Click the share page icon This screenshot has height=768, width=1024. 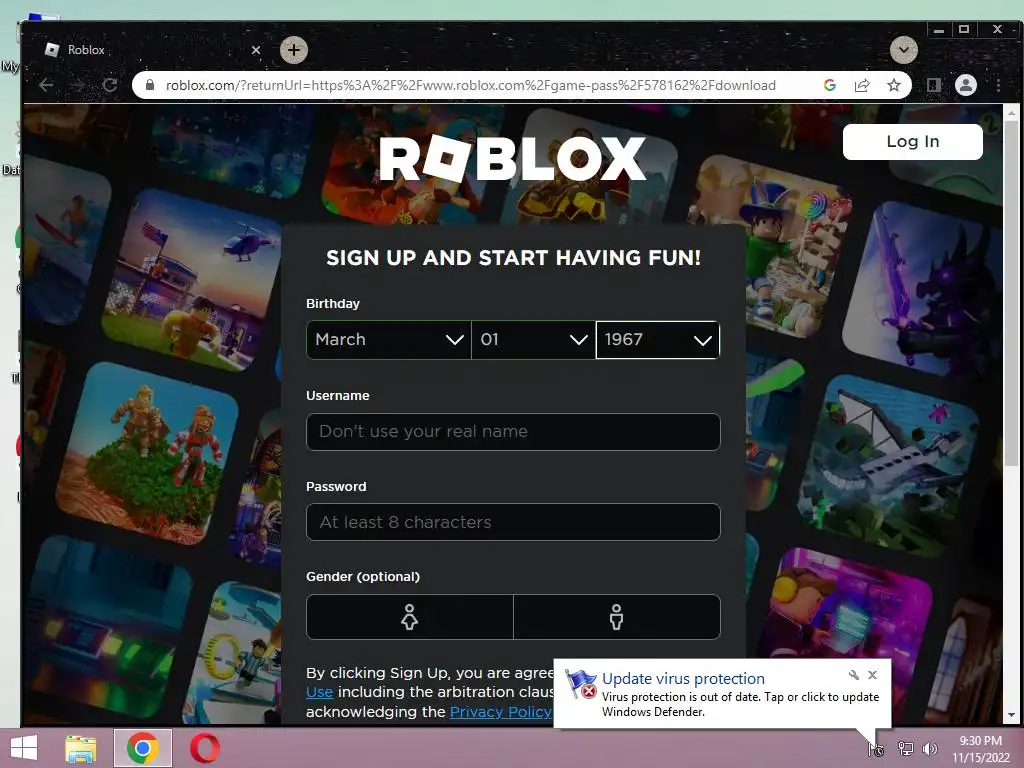tap(862, 85)
